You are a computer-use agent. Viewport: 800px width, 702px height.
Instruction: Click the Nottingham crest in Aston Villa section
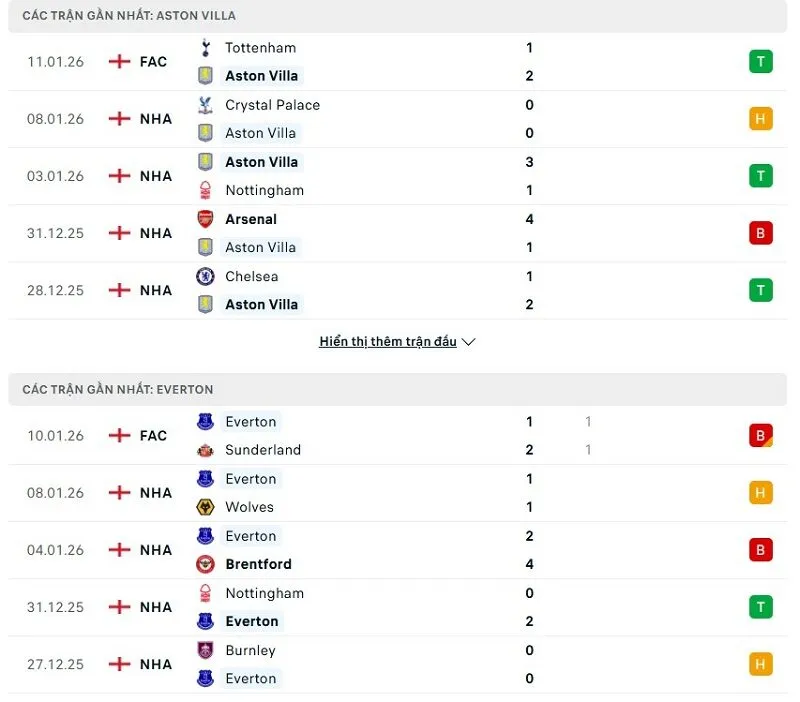coord(205,190)
